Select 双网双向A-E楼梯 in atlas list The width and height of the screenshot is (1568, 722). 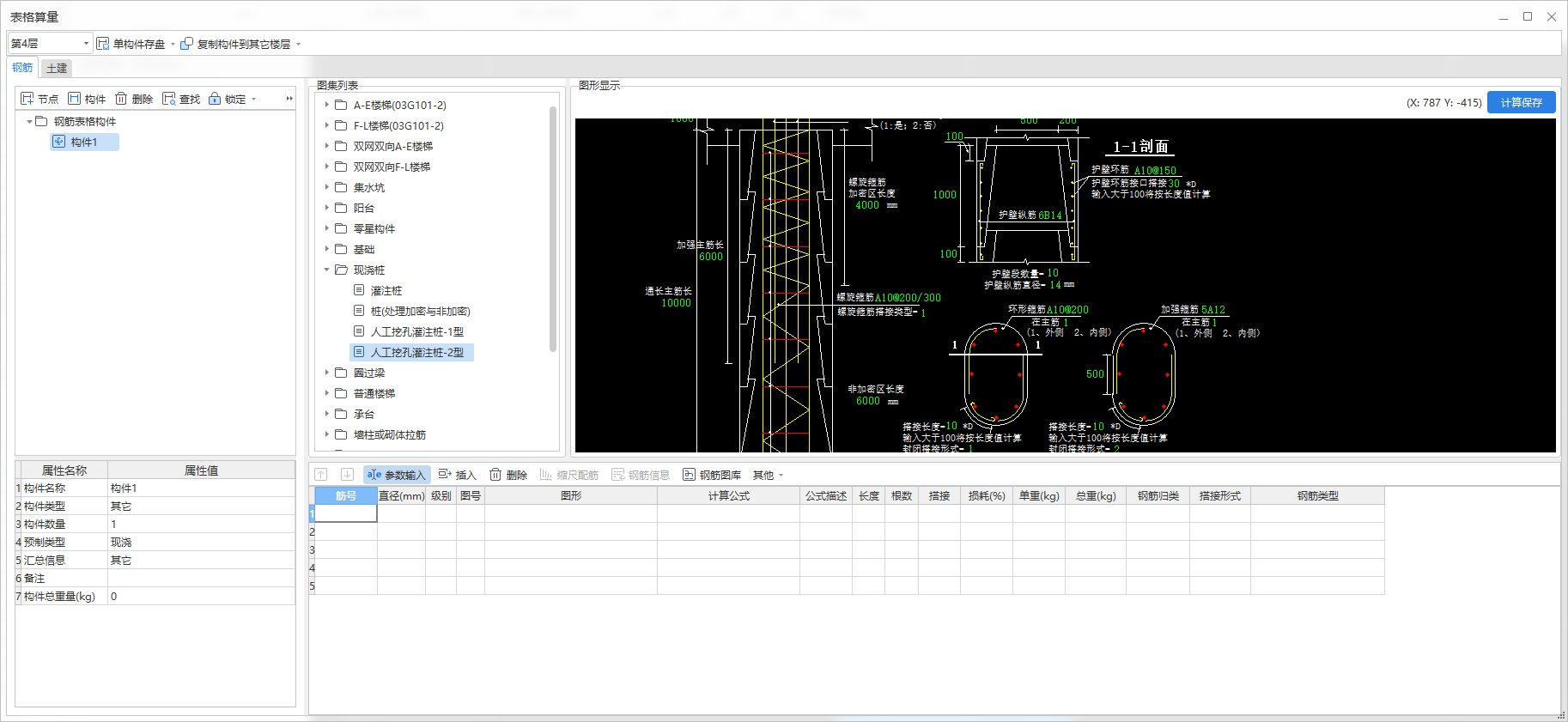[392, 146]
